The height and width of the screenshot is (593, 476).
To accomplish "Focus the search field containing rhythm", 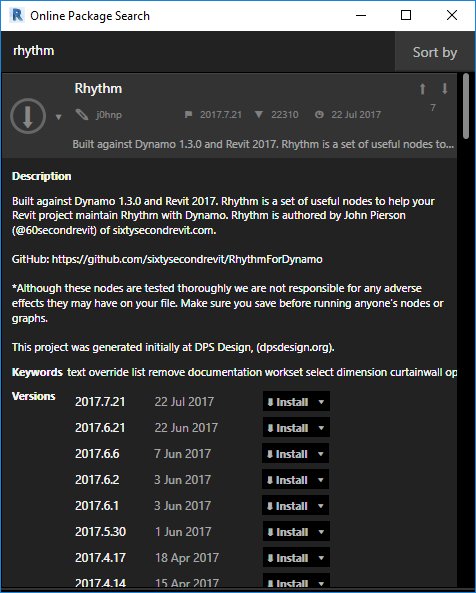I will coord(198,51).
